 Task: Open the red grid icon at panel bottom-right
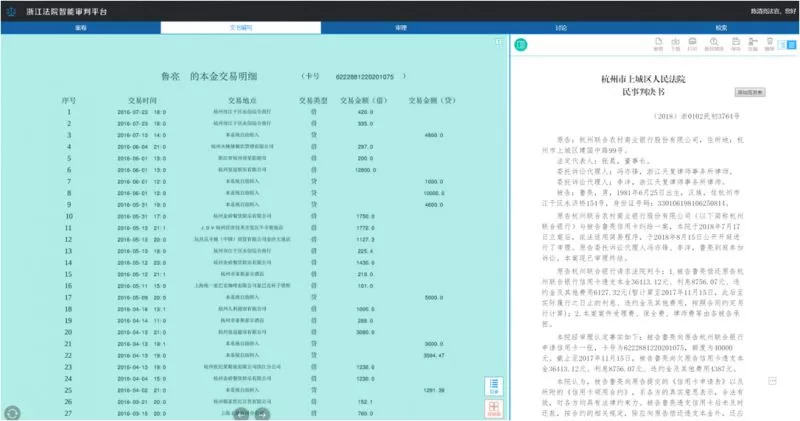[494, 409]
